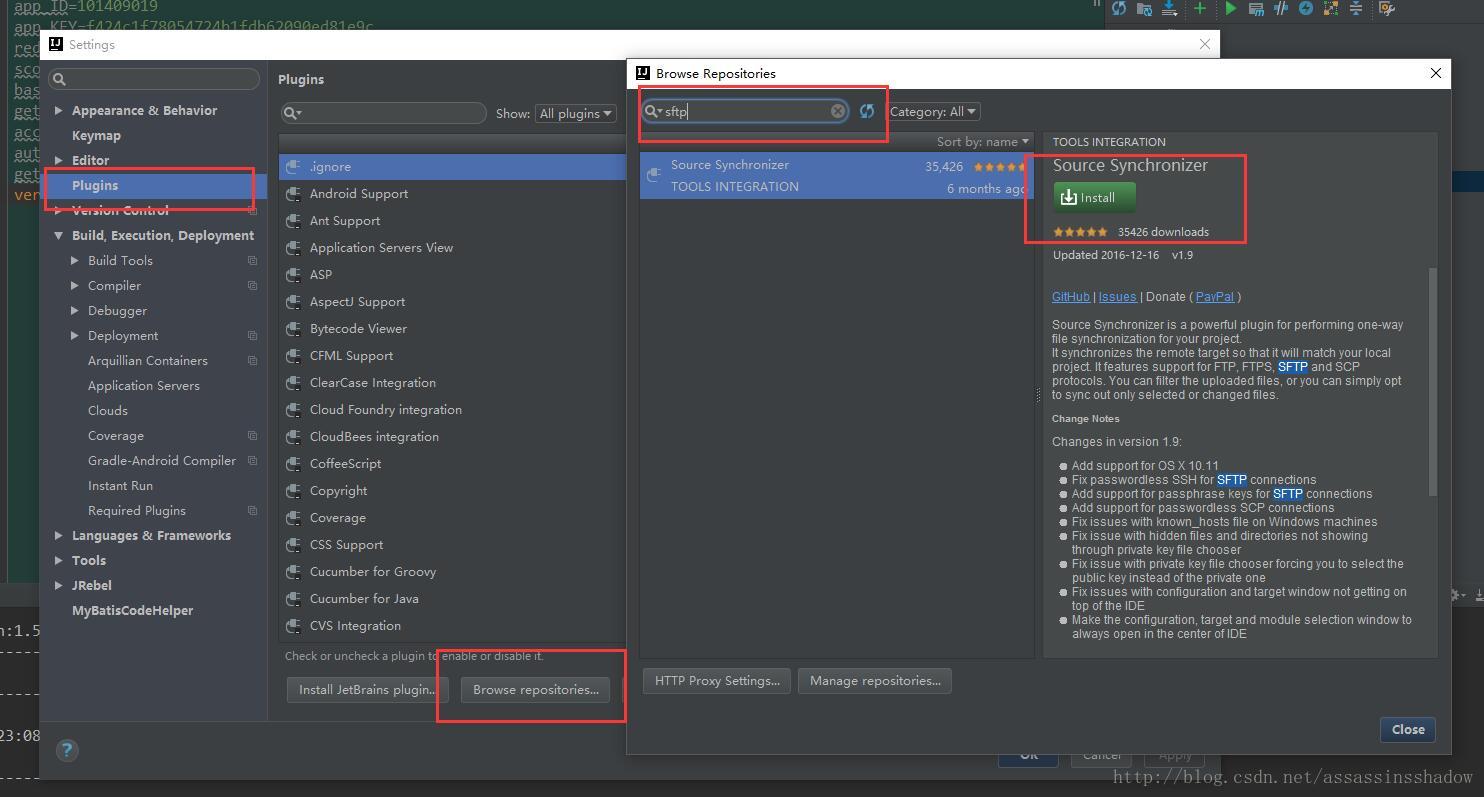Select Cloud Foundry integration plugin row
Viewport: 1484px width, 797px height.
[453, 410]
